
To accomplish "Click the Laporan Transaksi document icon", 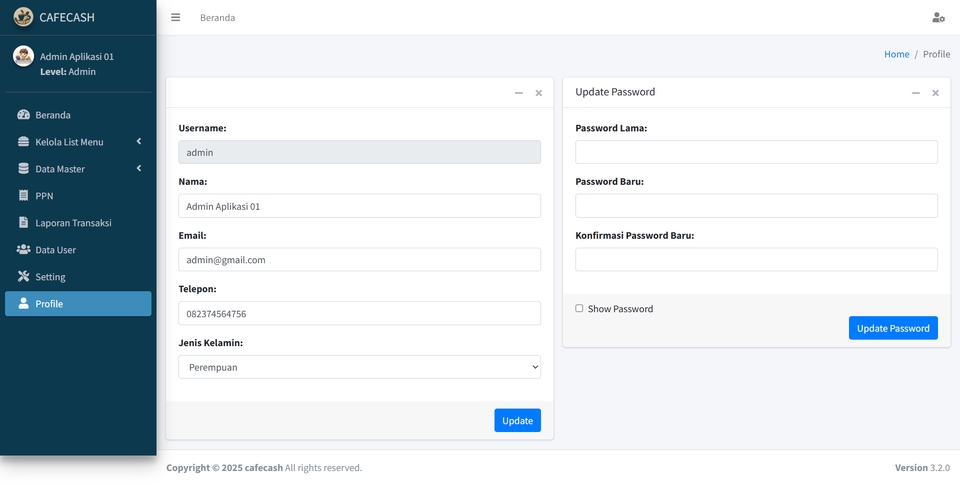I will [23, 222].
